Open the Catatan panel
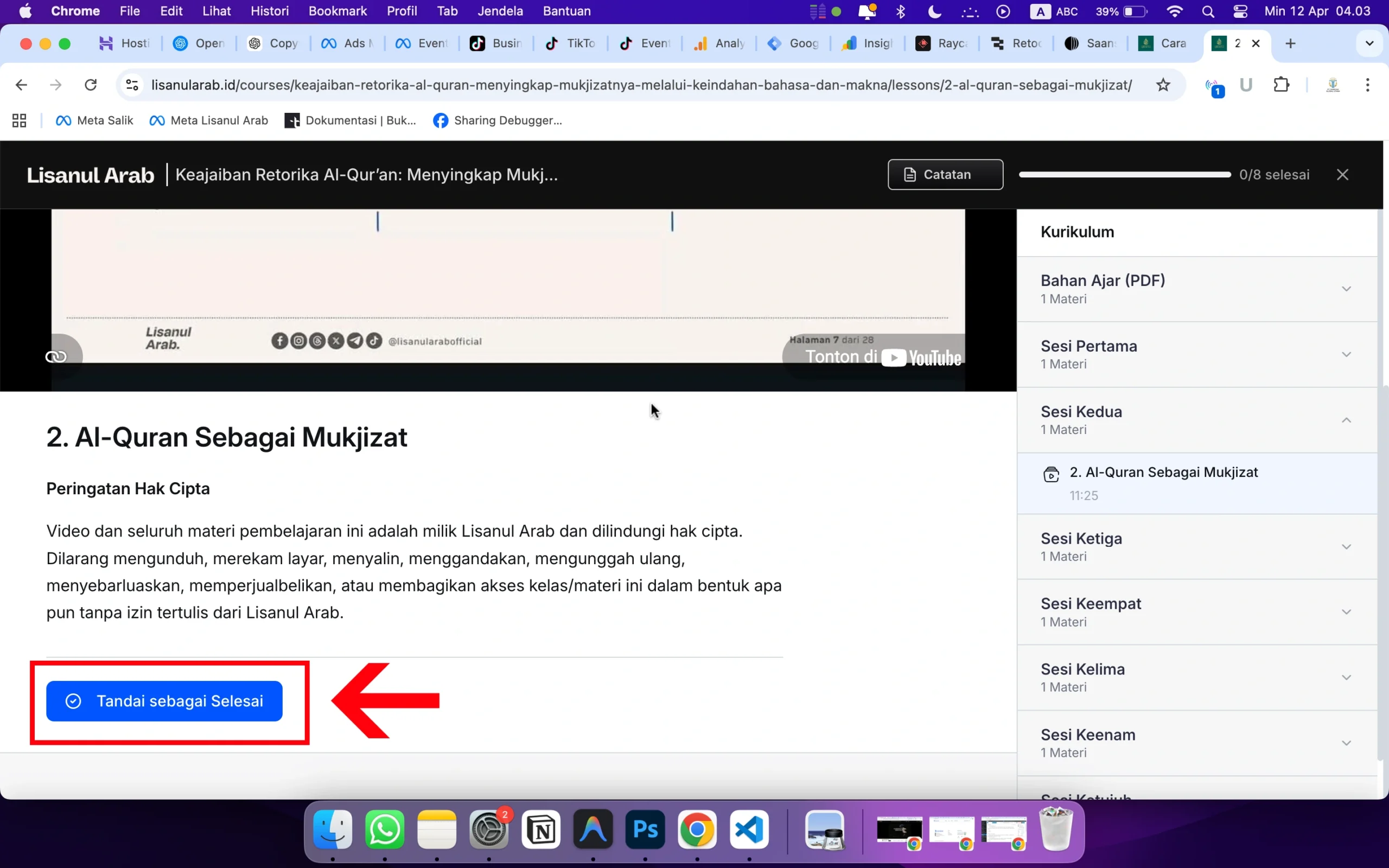The height and width of the screenshot is (868, 1389). point(945,175)
